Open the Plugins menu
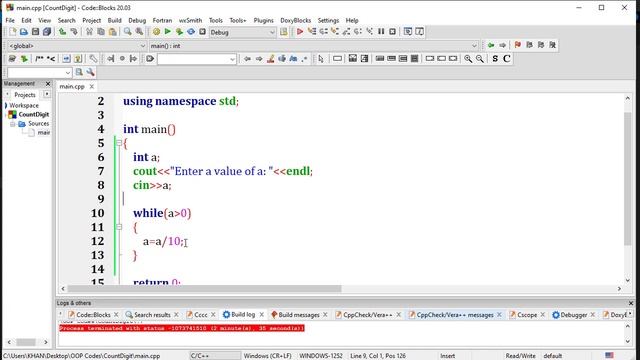Image resolution: width=640 pixels, height=360 pixels. tap(263, 20)
